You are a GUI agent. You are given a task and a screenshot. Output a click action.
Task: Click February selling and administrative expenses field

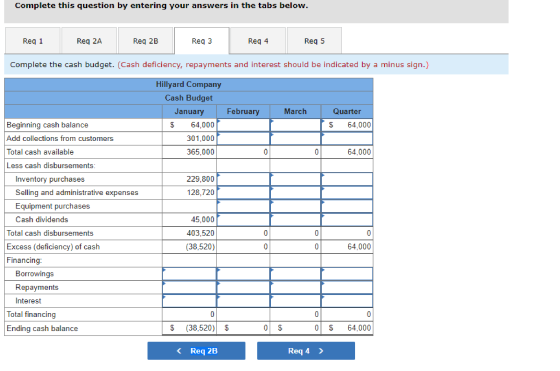(243, 192)
